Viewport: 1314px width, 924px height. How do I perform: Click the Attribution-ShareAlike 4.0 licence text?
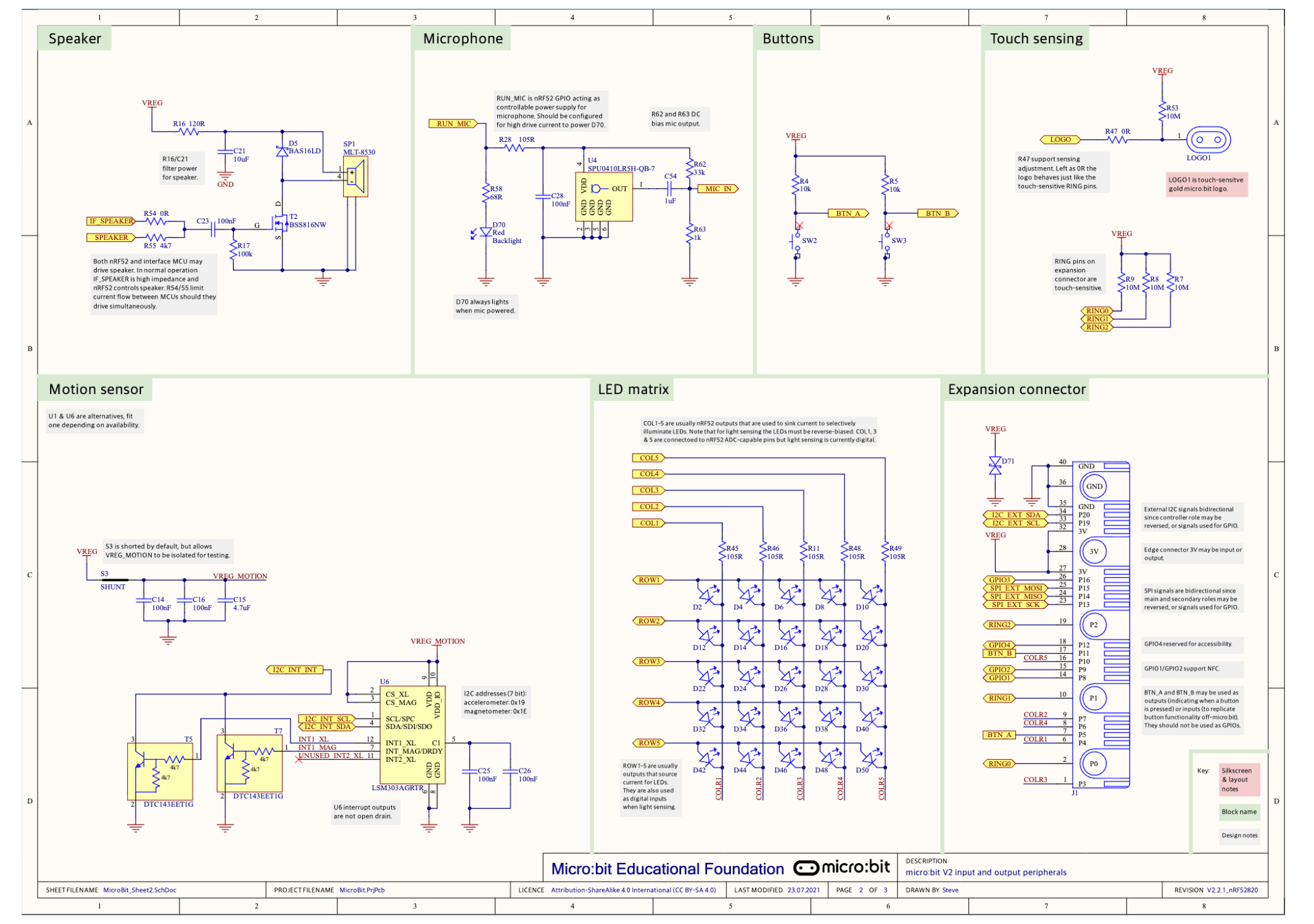[634, 890]
